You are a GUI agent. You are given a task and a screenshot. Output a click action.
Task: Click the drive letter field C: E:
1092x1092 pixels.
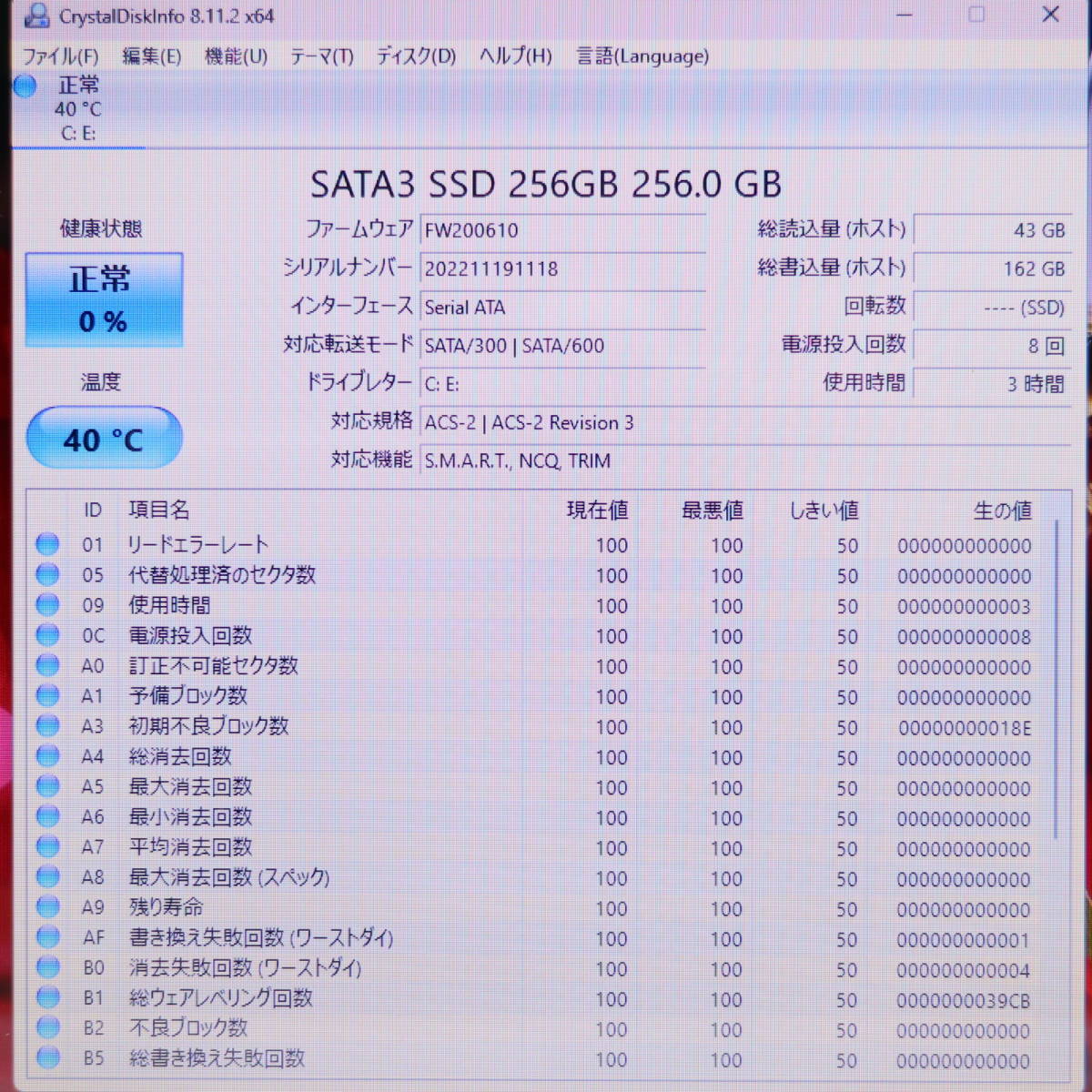coord(563,384)
